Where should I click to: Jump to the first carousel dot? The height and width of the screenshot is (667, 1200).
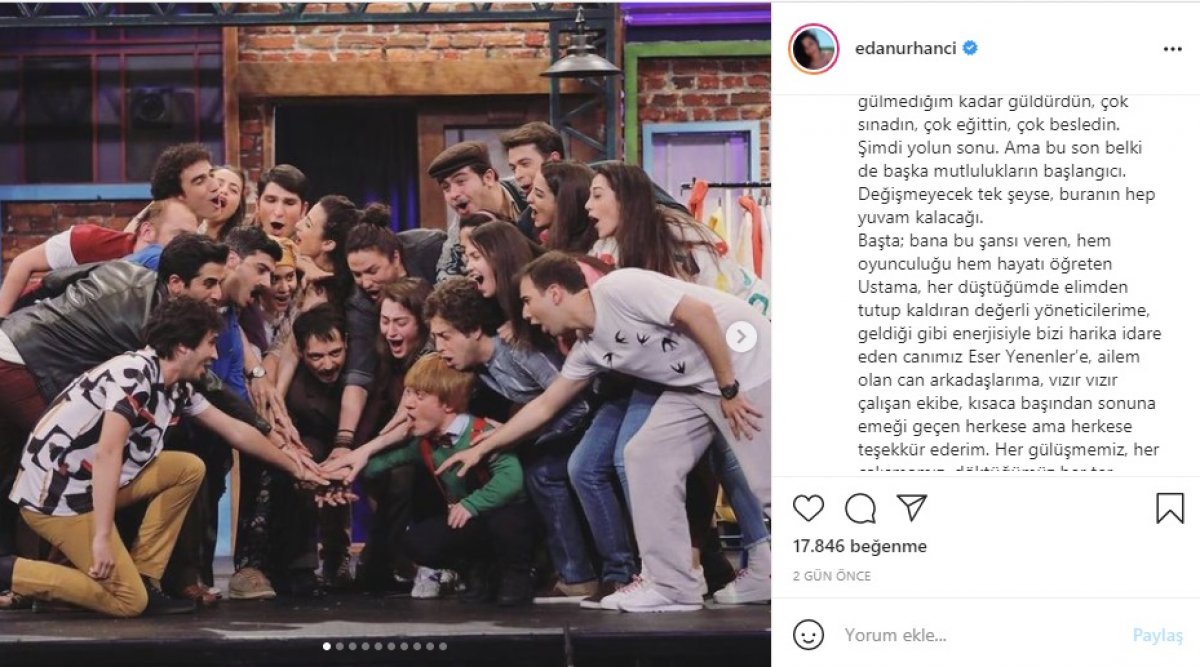coord(327,646)
